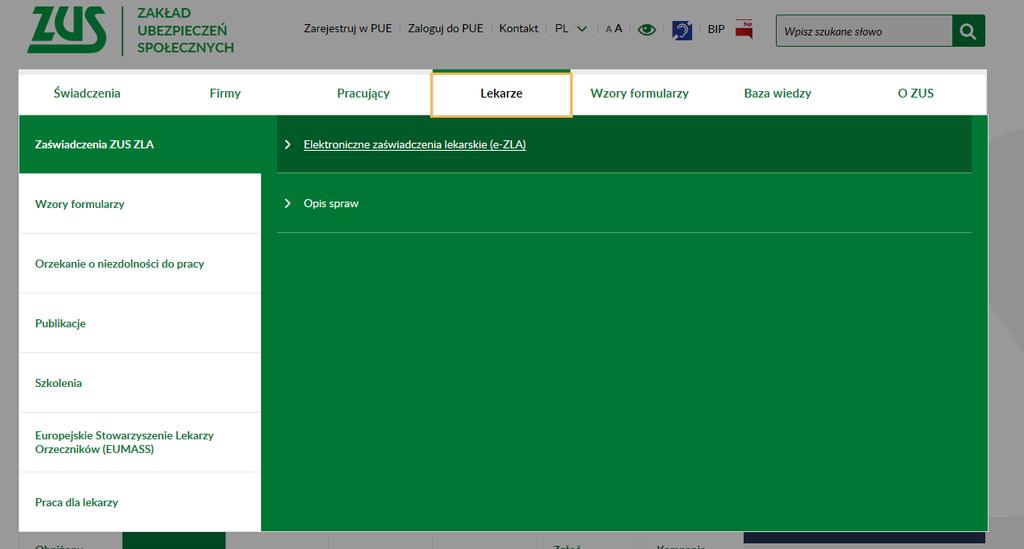Open the Baza wiedzy menu

778,93
